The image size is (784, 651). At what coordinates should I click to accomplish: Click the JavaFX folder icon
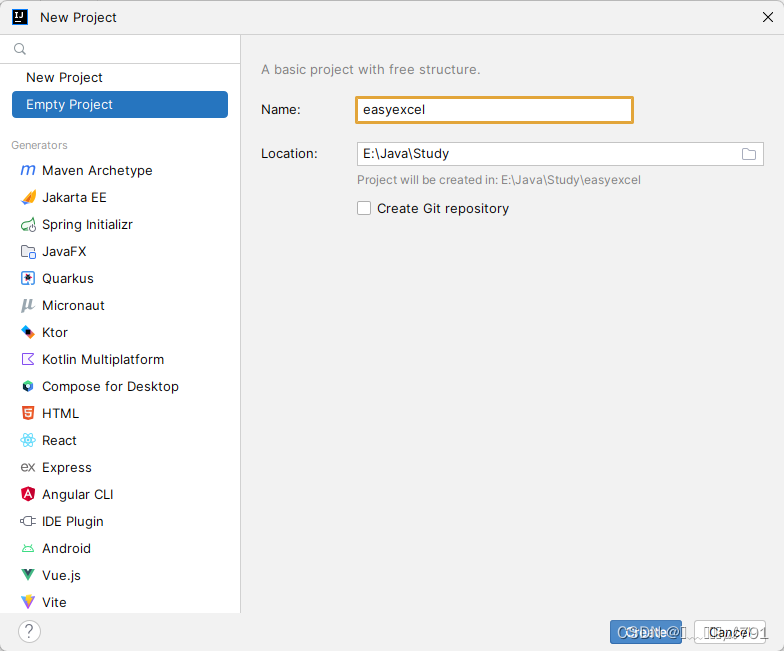click(28, 252)
